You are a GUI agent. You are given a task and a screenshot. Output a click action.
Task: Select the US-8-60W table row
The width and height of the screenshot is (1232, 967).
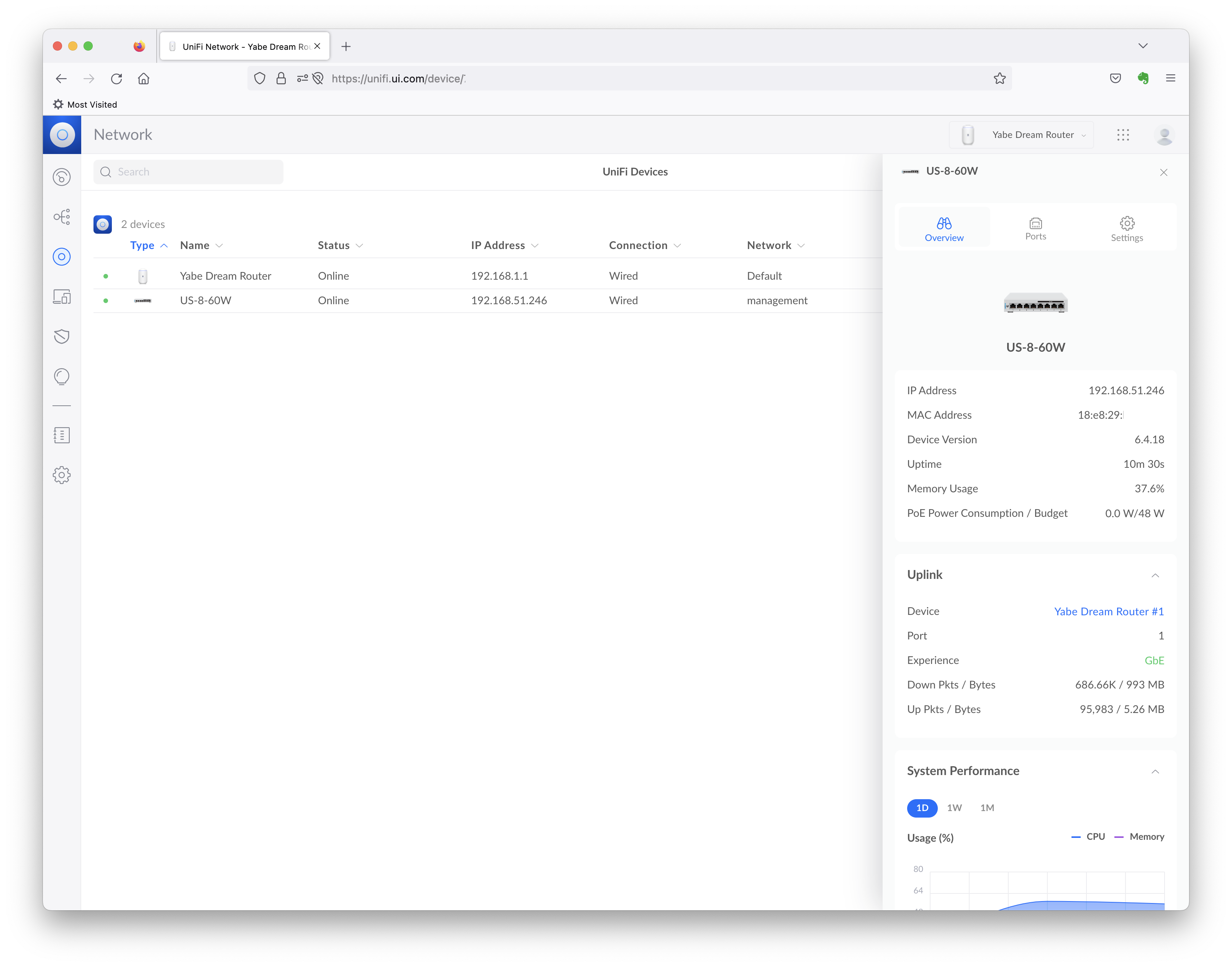tap(488, 301)
